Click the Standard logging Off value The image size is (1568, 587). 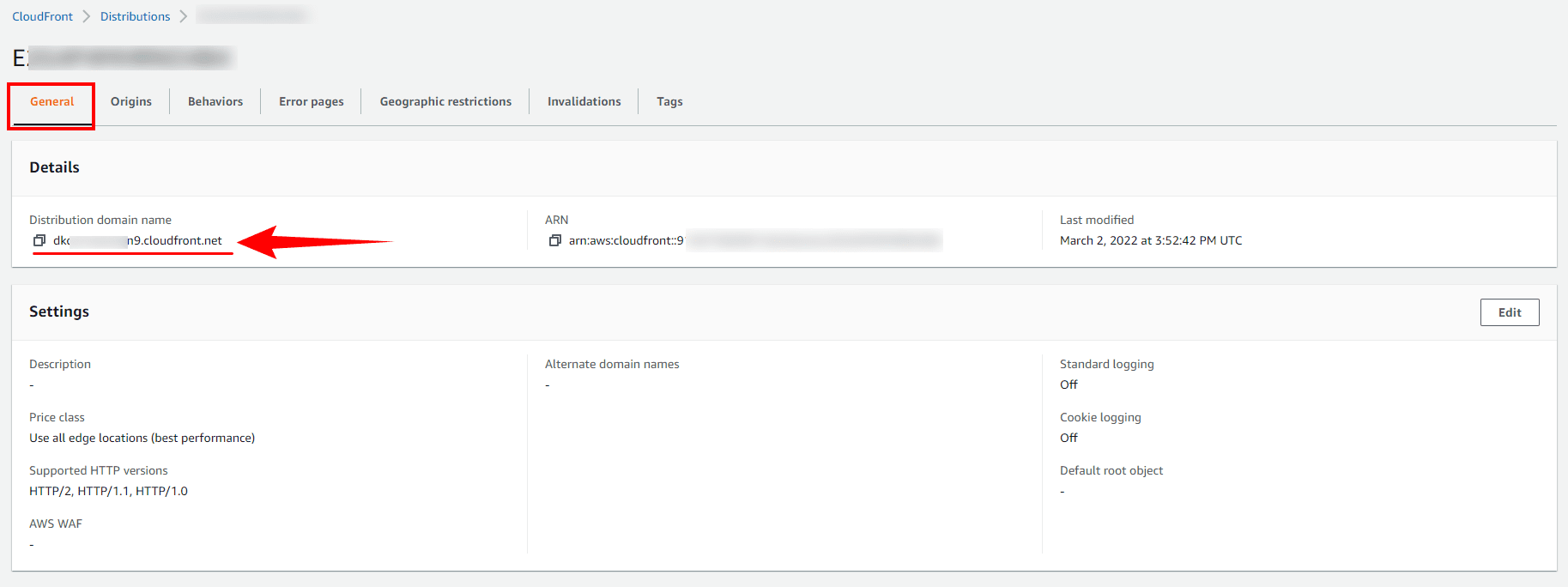tap(1069, 384)
